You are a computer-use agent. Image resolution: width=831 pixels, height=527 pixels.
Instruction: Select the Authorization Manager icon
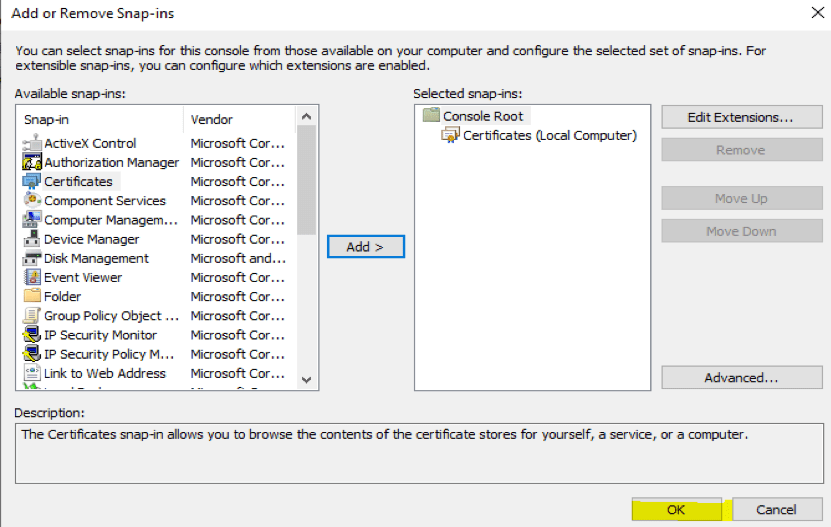[x=32, y=162]
